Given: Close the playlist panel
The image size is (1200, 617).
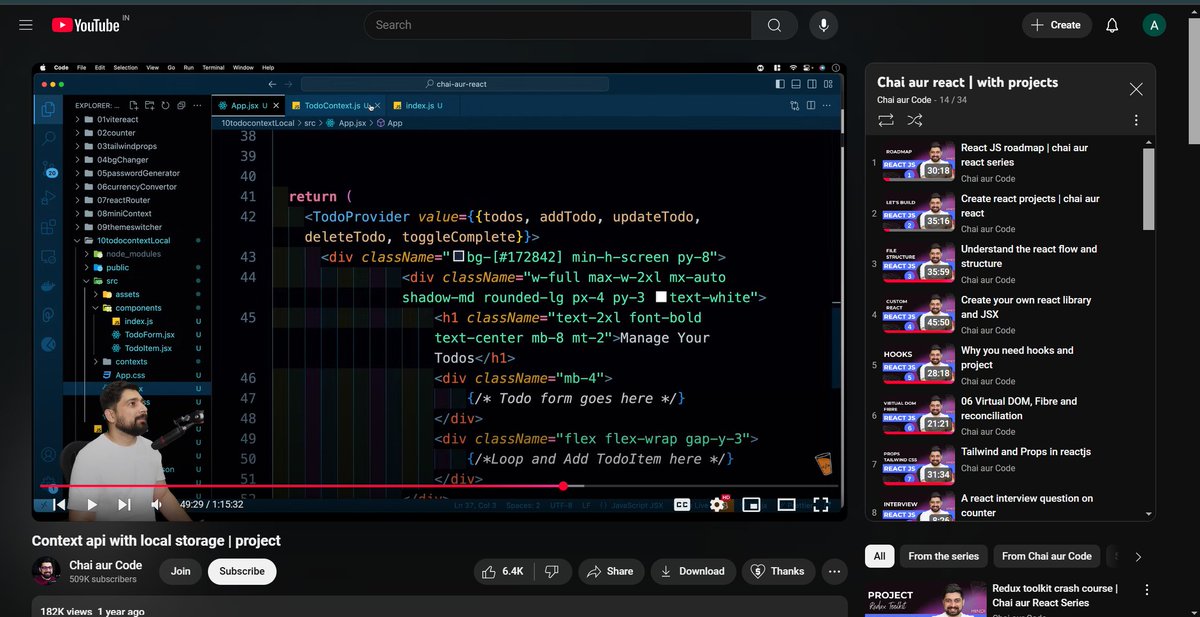Looking at the screenshot, I should point(1136,89).
